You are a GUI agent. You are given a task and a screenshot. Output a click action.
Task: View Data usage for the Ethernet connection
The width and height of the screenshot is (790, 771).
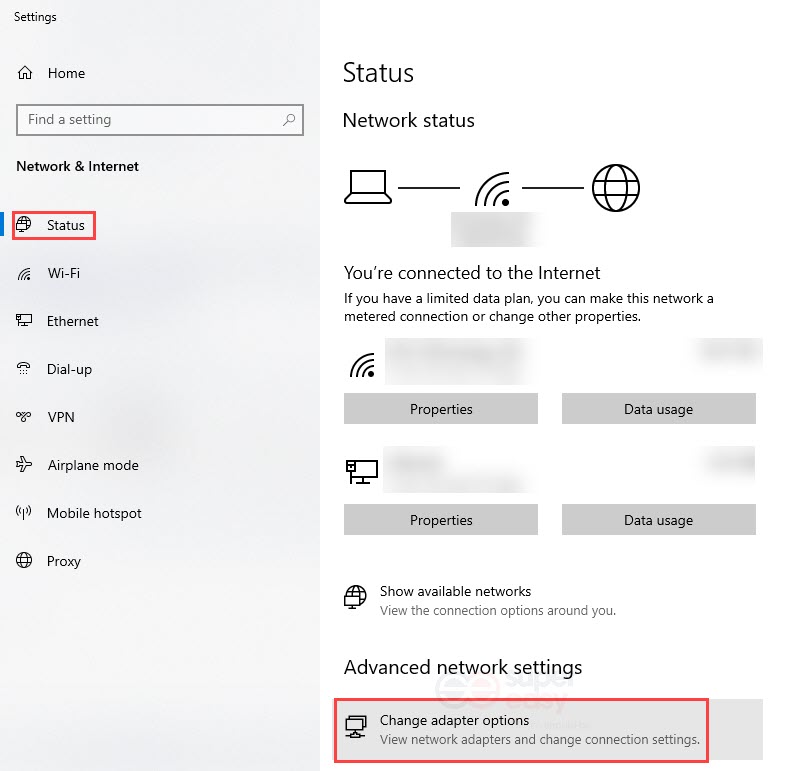658,520
